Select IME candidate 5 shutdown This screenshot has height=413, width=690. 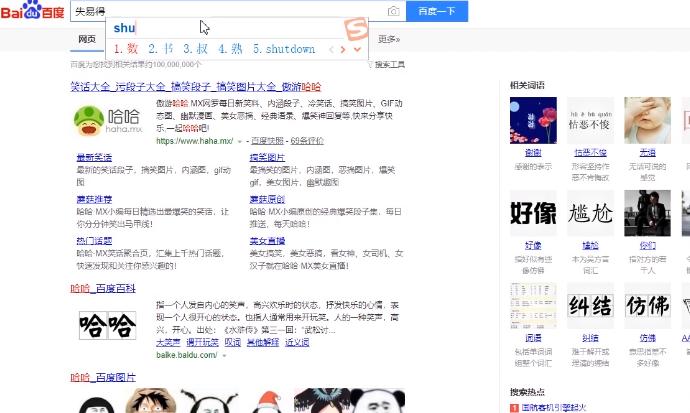[284, 49]
